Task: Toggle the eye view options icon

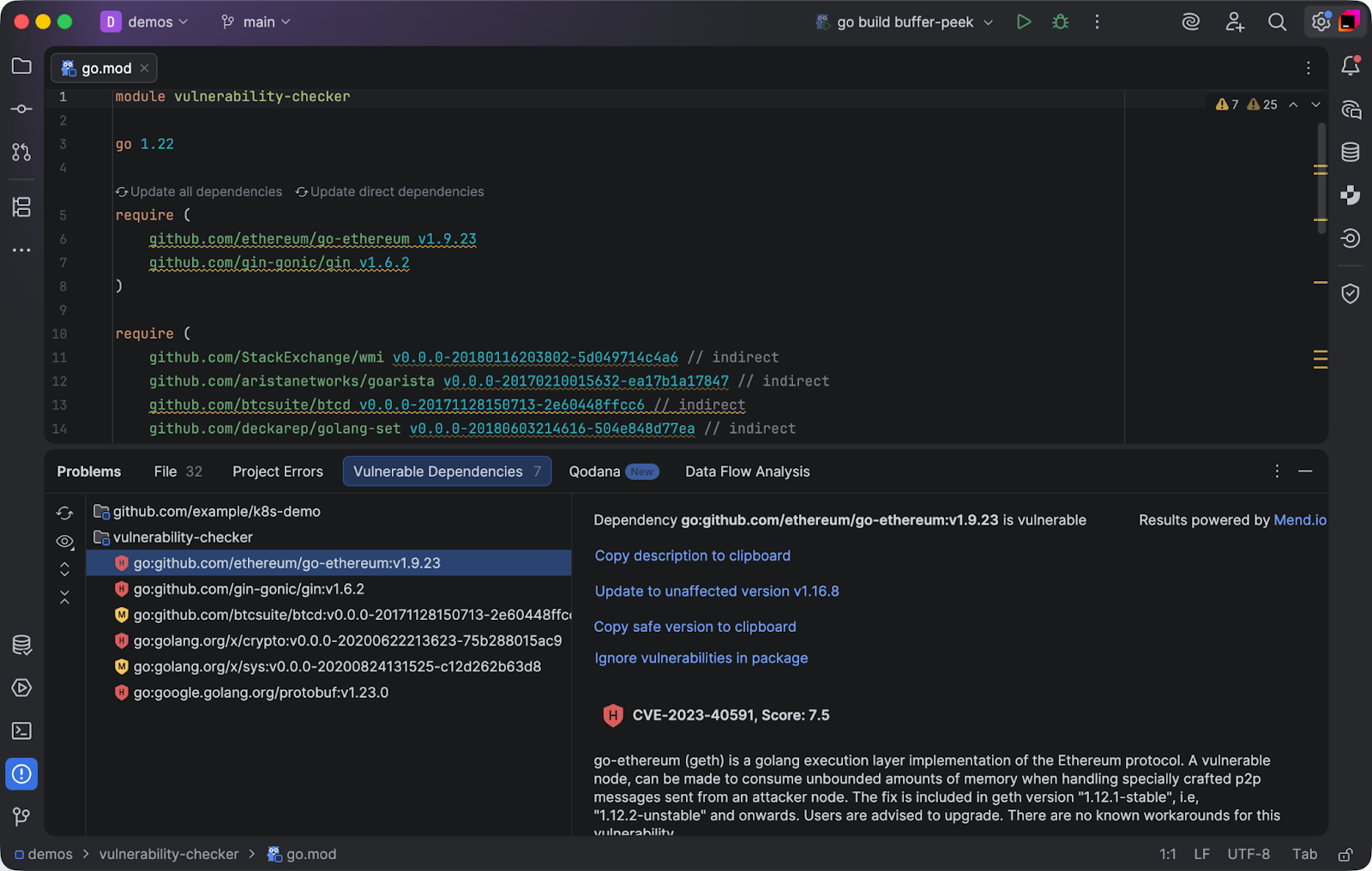Action: [x=64, y=541]
